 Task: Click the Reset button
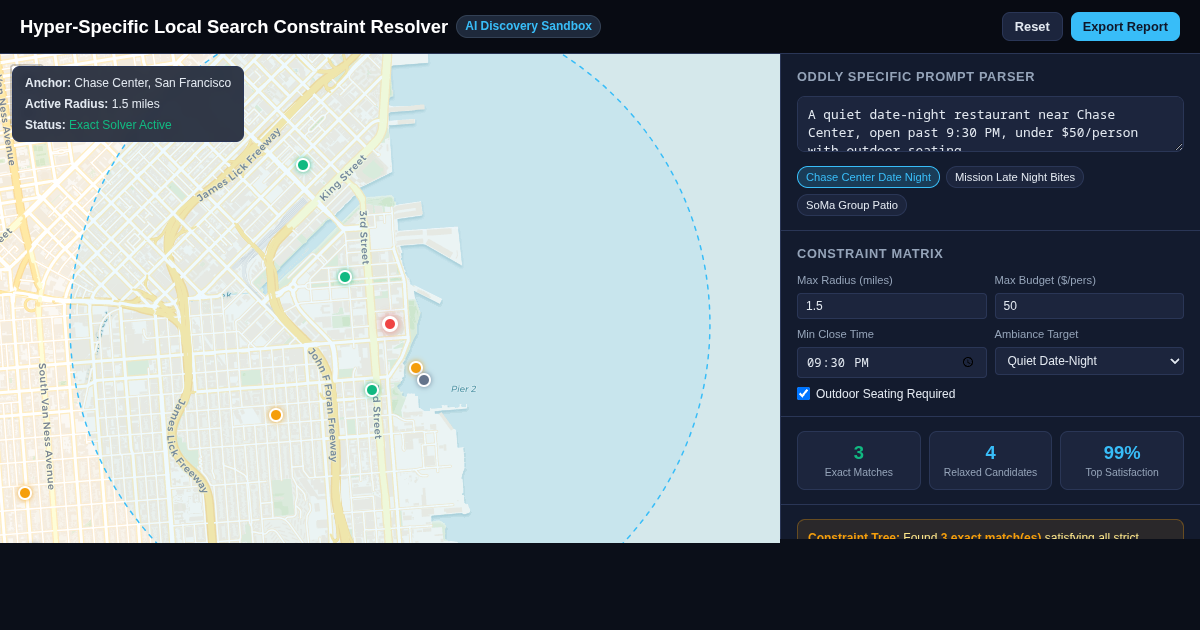coord(1032,26)
